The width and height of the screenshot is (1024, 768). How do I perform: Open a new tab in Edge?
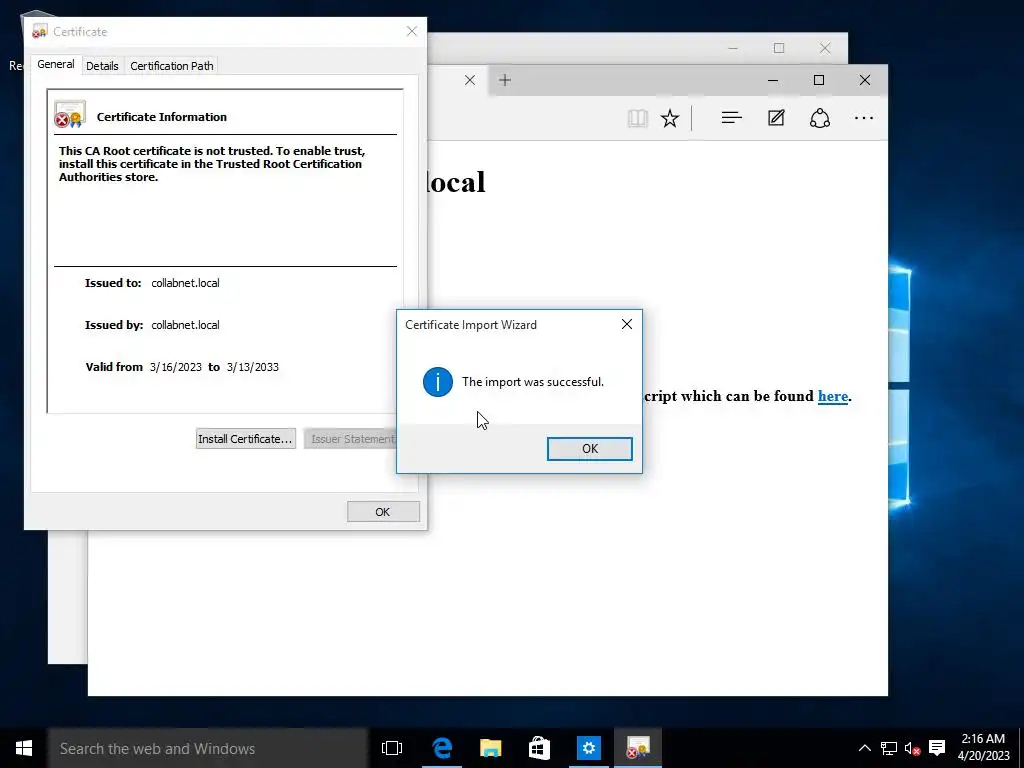point(505,80)
